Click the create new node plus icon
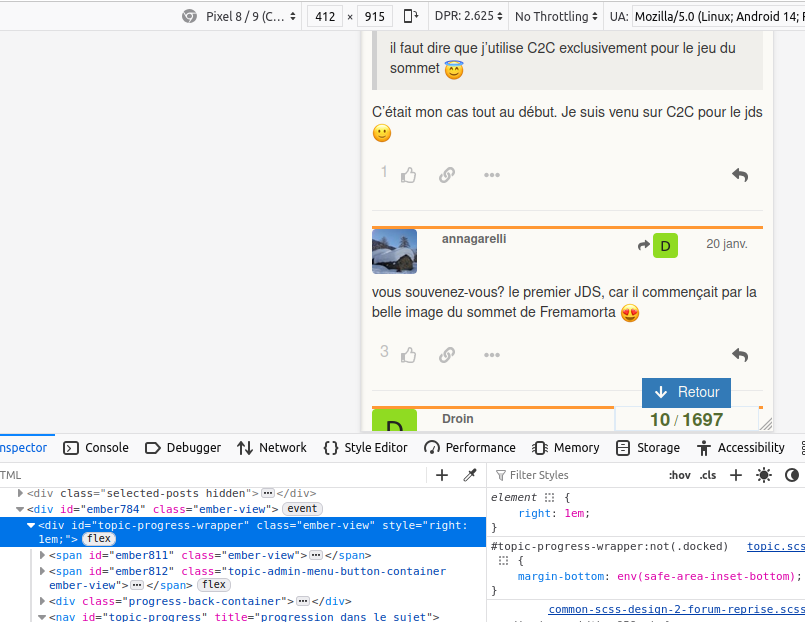Image resolution: width=805 pixels, height=622 pixels. click(442, 475)
